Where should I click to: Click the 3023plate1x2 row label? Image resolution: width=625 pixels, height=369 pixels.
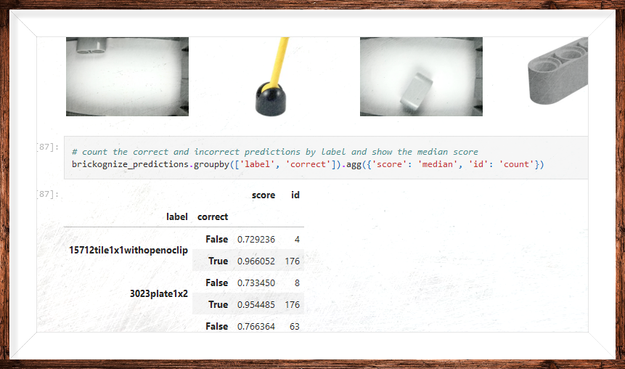coord(159,294)
